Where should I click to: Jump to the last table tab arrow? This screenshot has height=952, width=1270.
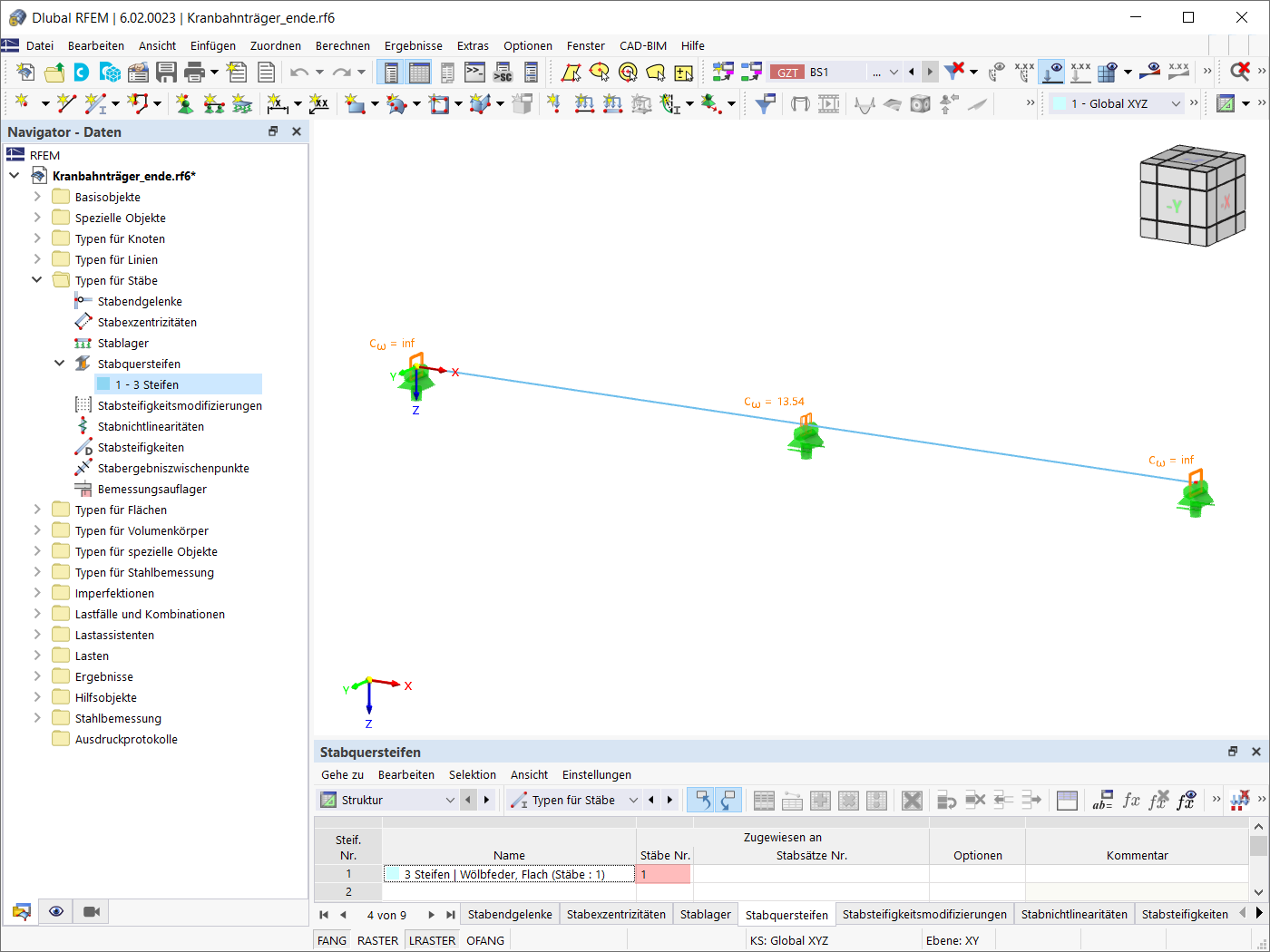pyautogui.click(x=451, y=915)
